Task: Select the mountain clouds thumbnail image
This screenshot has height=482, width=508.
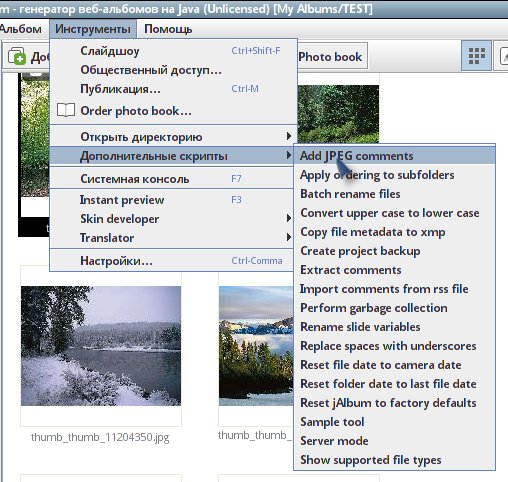Action: point(256,346)
